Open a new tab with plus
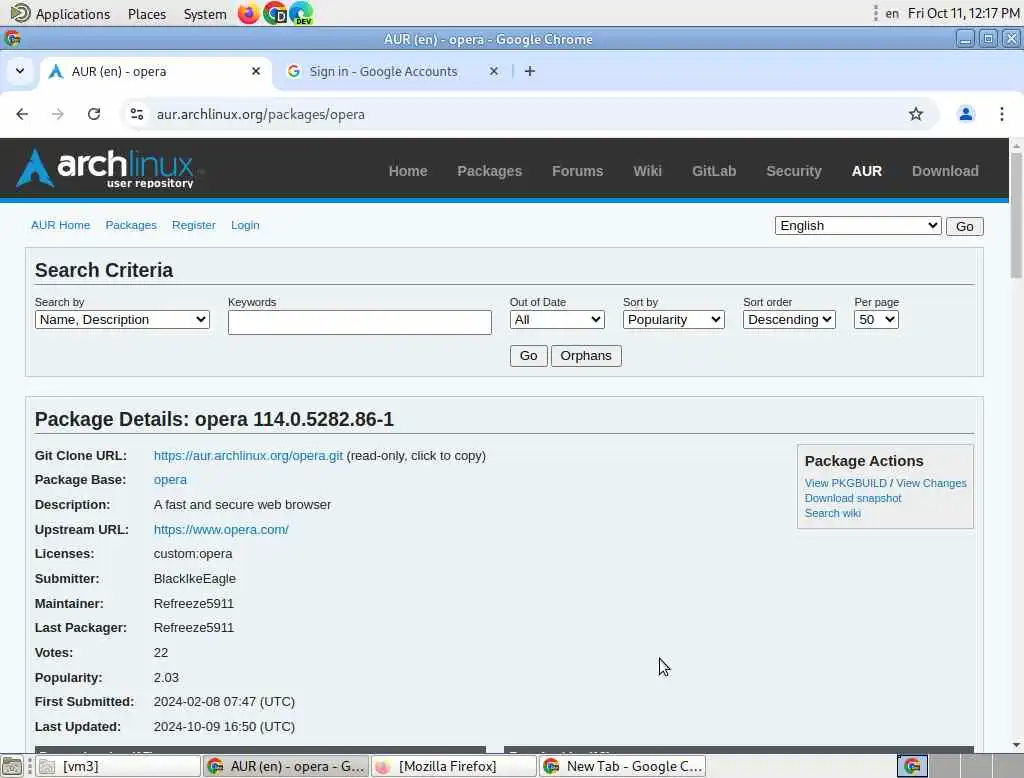The height and width of the screenshot is (778, 1024). pos(530,71)
